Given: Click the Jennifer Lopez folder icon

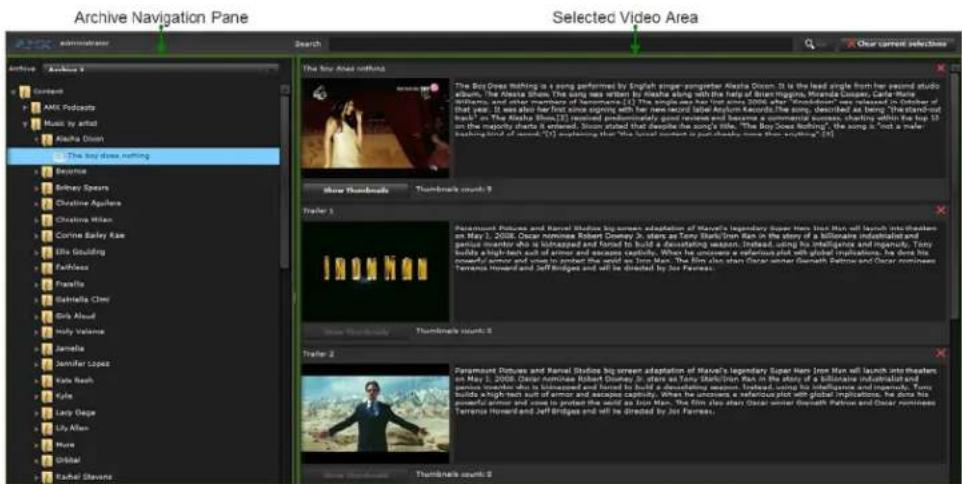Looking at the screenshot, I should pos(46,364).
